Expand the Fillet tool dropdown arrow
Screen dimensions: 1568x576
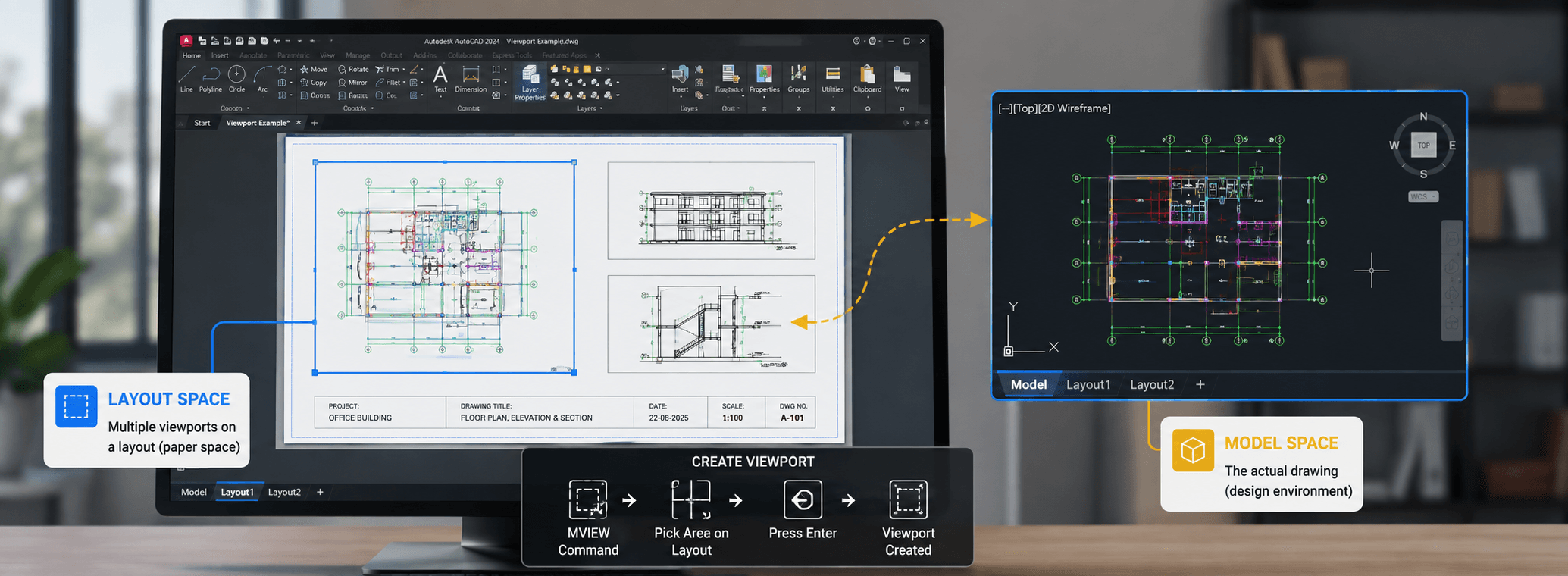click(x=405, y=83)
